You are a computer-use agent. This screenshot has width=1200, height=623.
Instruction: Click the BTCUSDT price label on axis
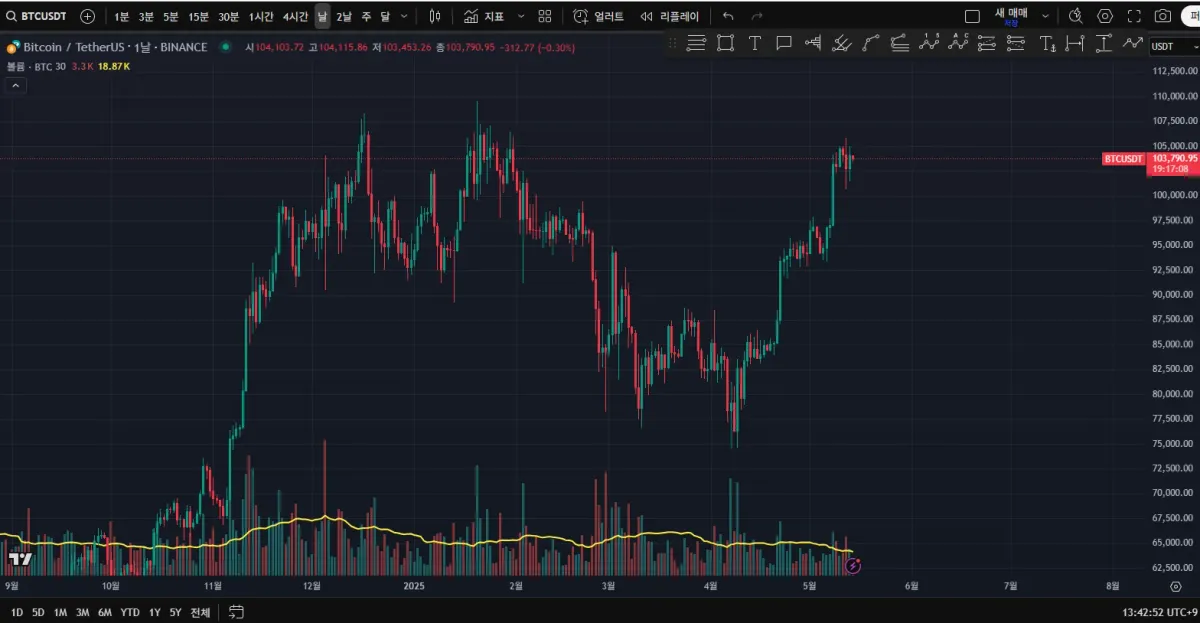point(1123,158)
